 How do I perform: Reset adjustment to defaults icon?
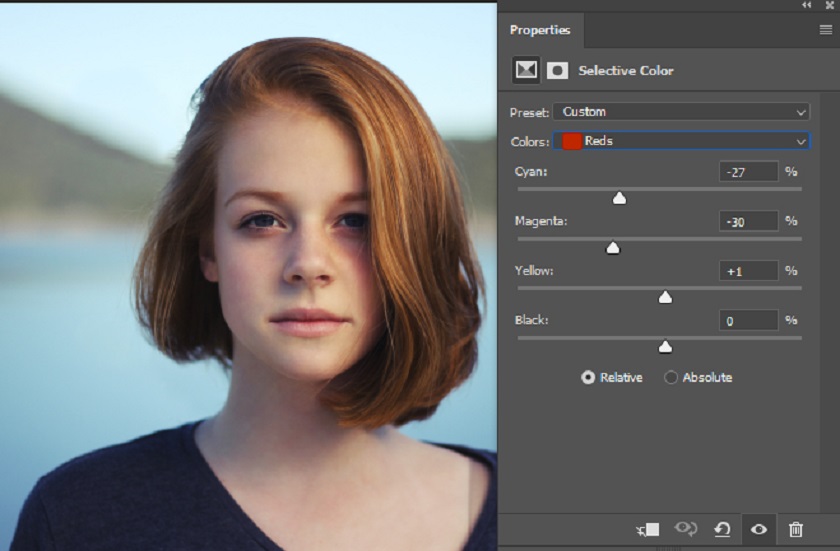pos(722,529)
